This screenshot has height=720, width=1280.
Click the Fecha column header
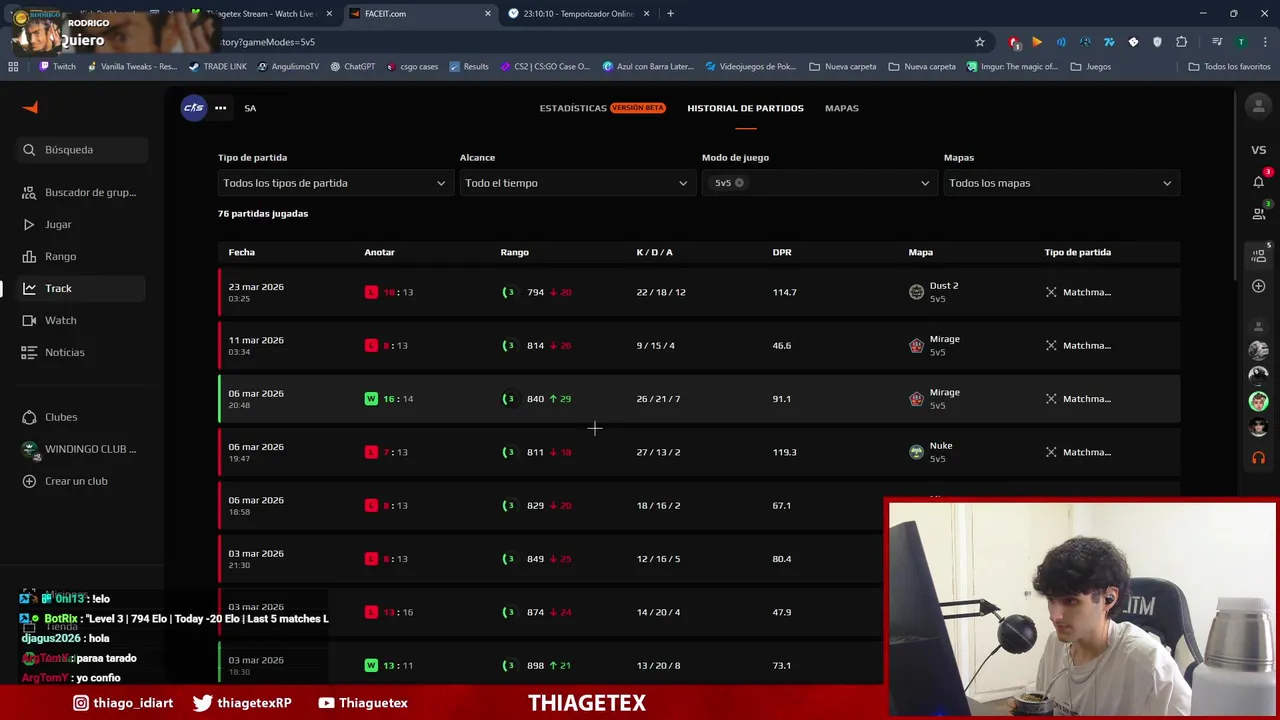point(241,252)
